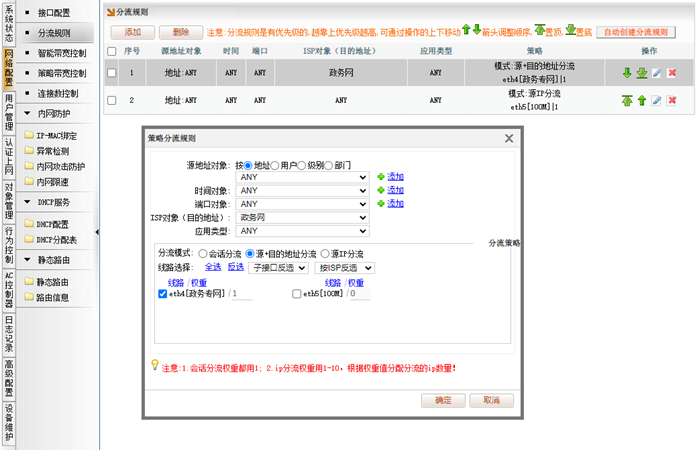Uncheck the eth4[政务专网] line checkbox

[163, 294]
